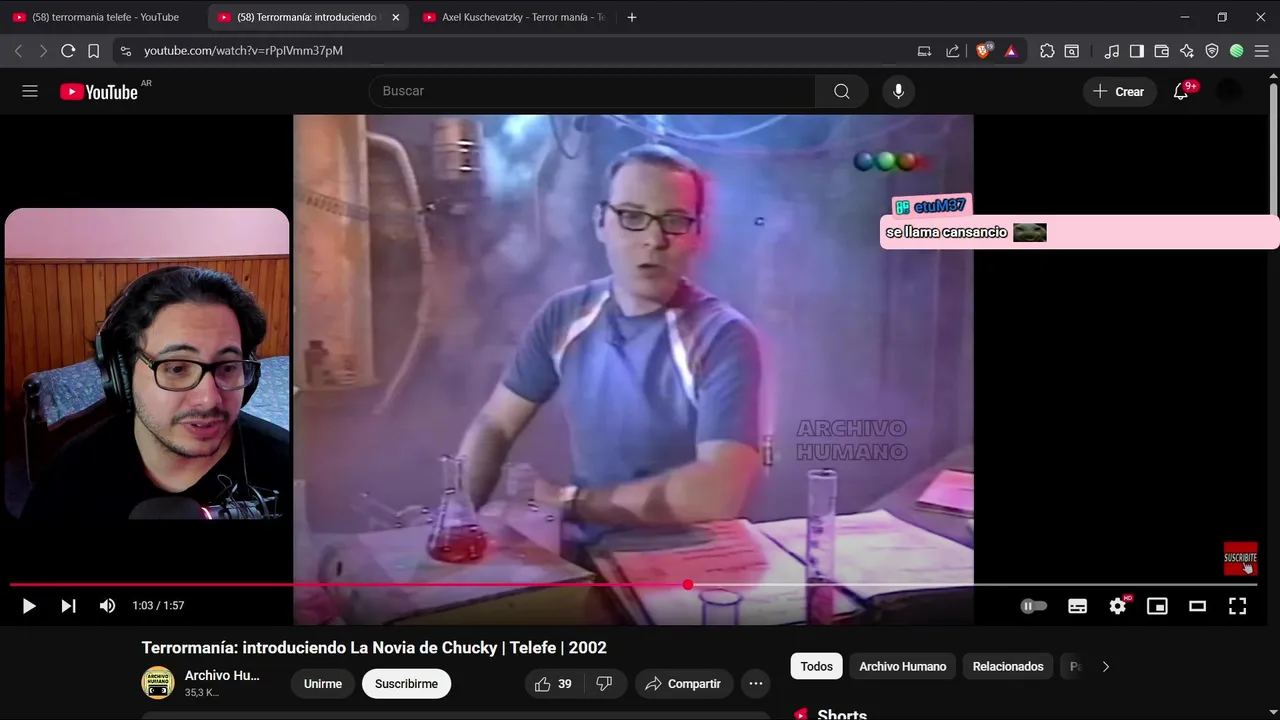Click the search magnifier button
Image resolution: width=1280 pixels, height=720 pixels.
842,91
